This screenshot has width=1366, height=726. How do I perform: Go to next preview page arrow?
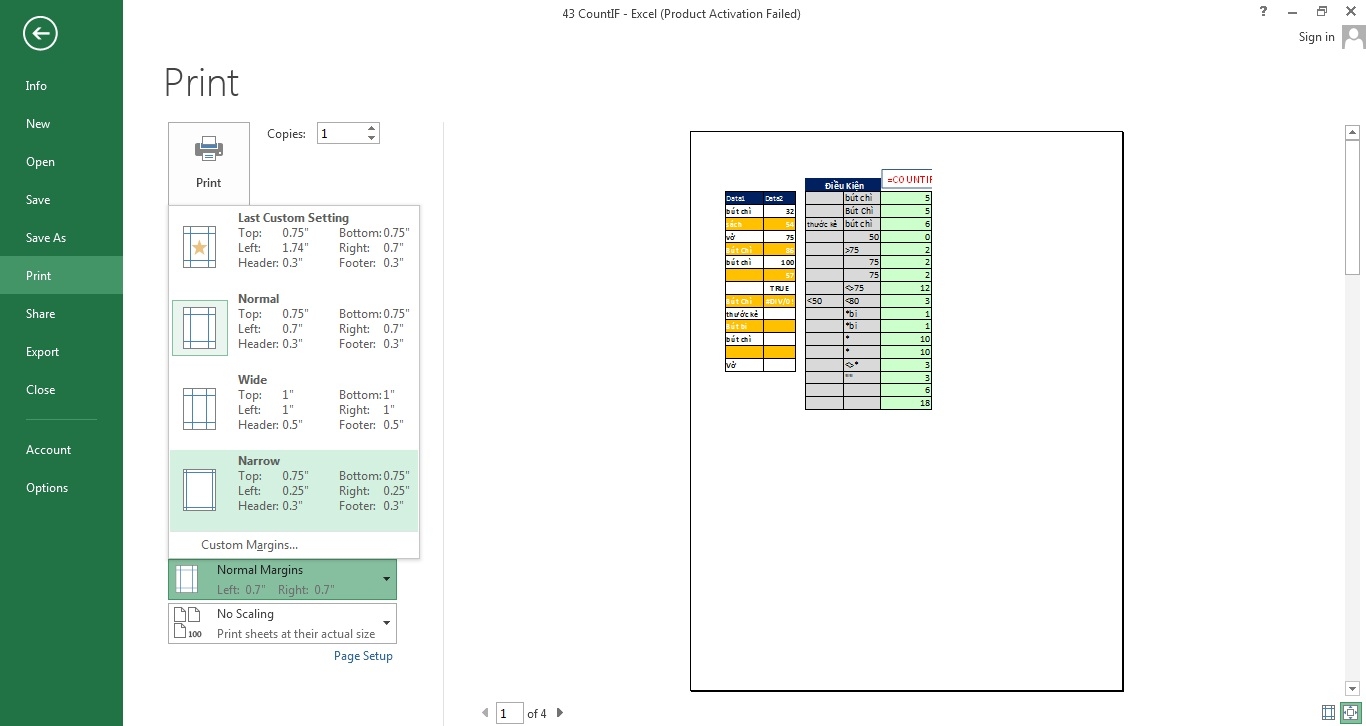(x=560, y=713)
